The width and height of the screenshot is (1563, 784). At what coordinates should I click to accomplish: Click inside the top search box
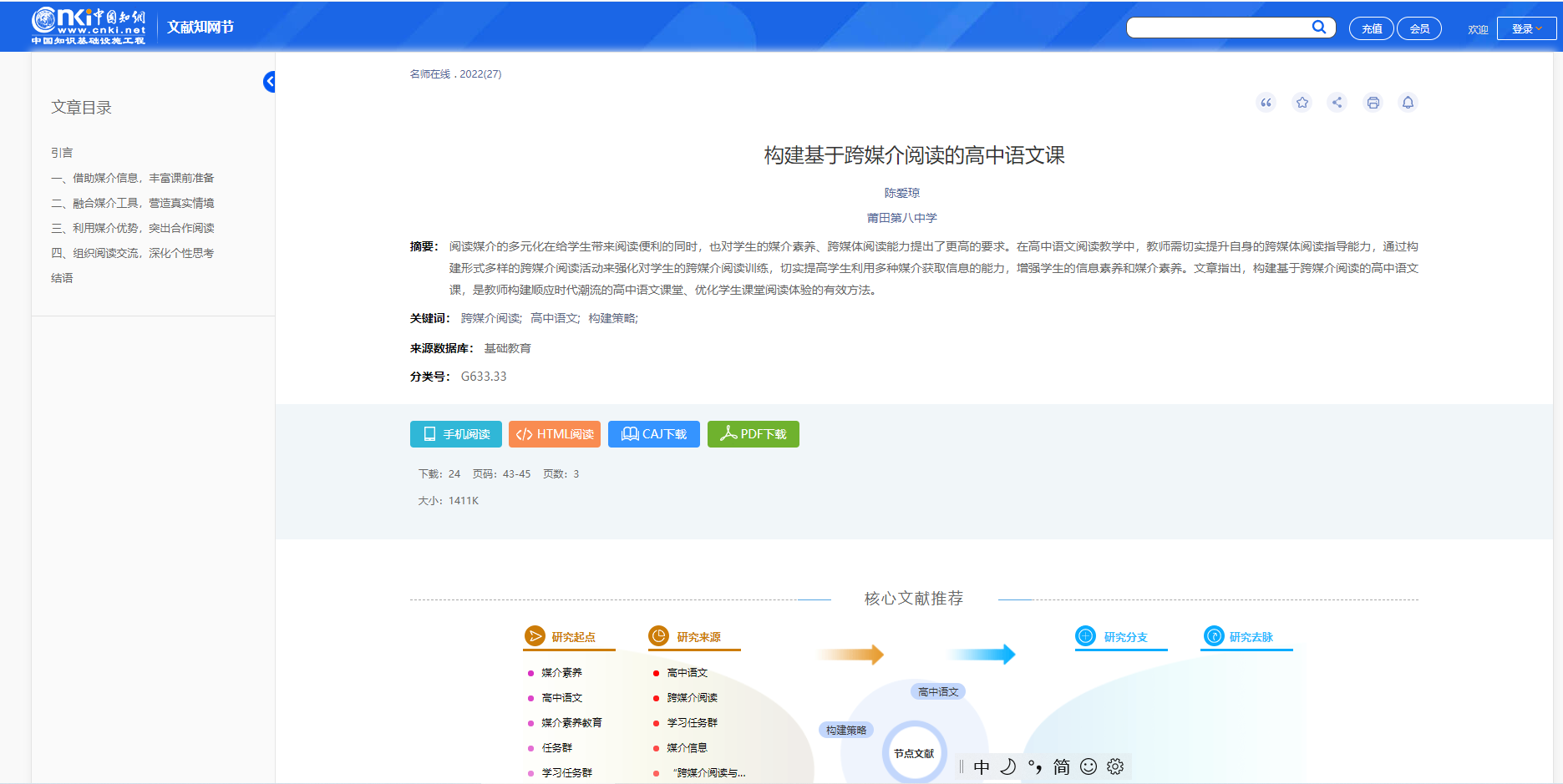[x=1215, y=28]
